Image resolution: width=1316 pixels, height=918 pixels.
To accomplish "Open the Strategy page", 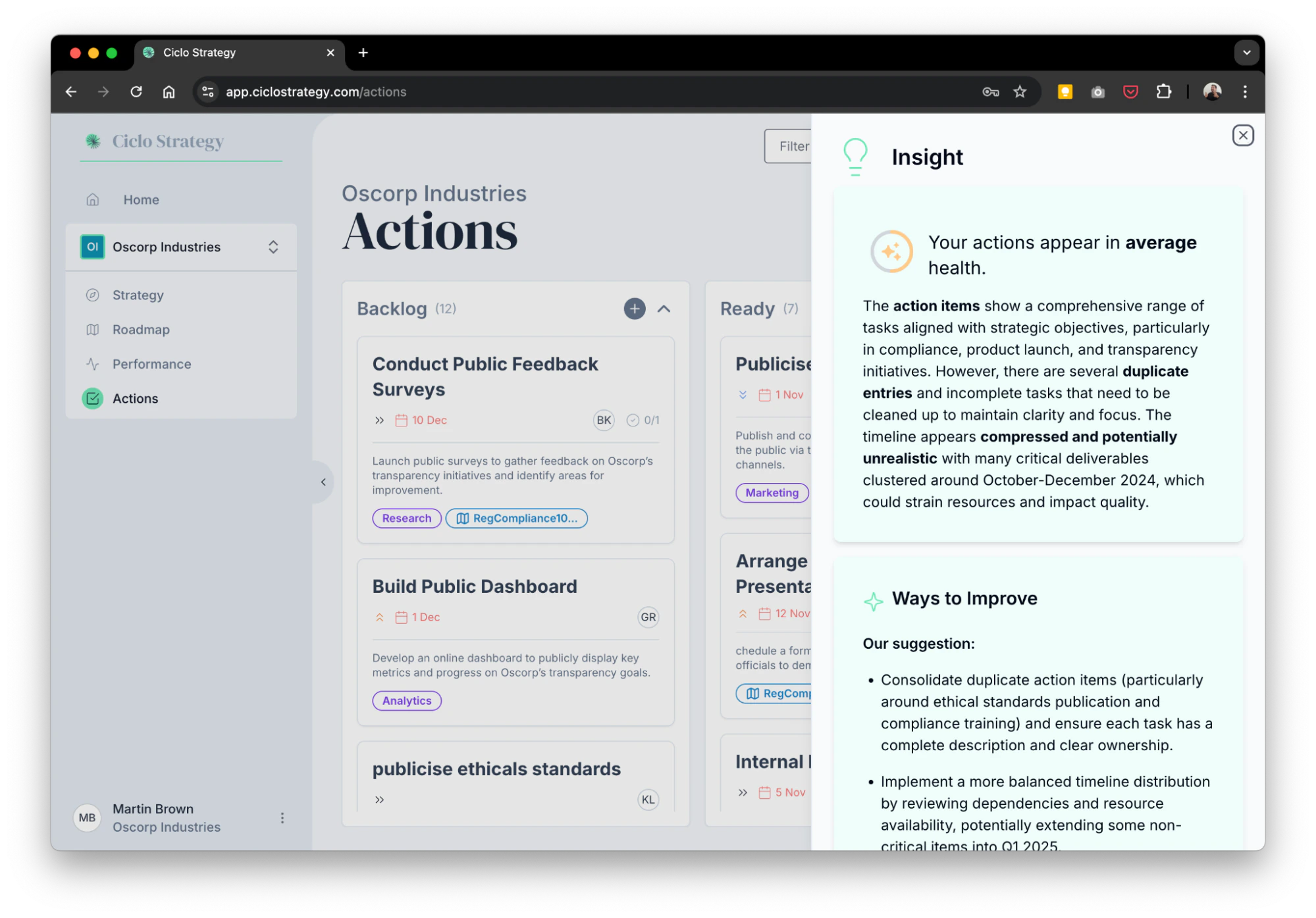I will [138, 295].
